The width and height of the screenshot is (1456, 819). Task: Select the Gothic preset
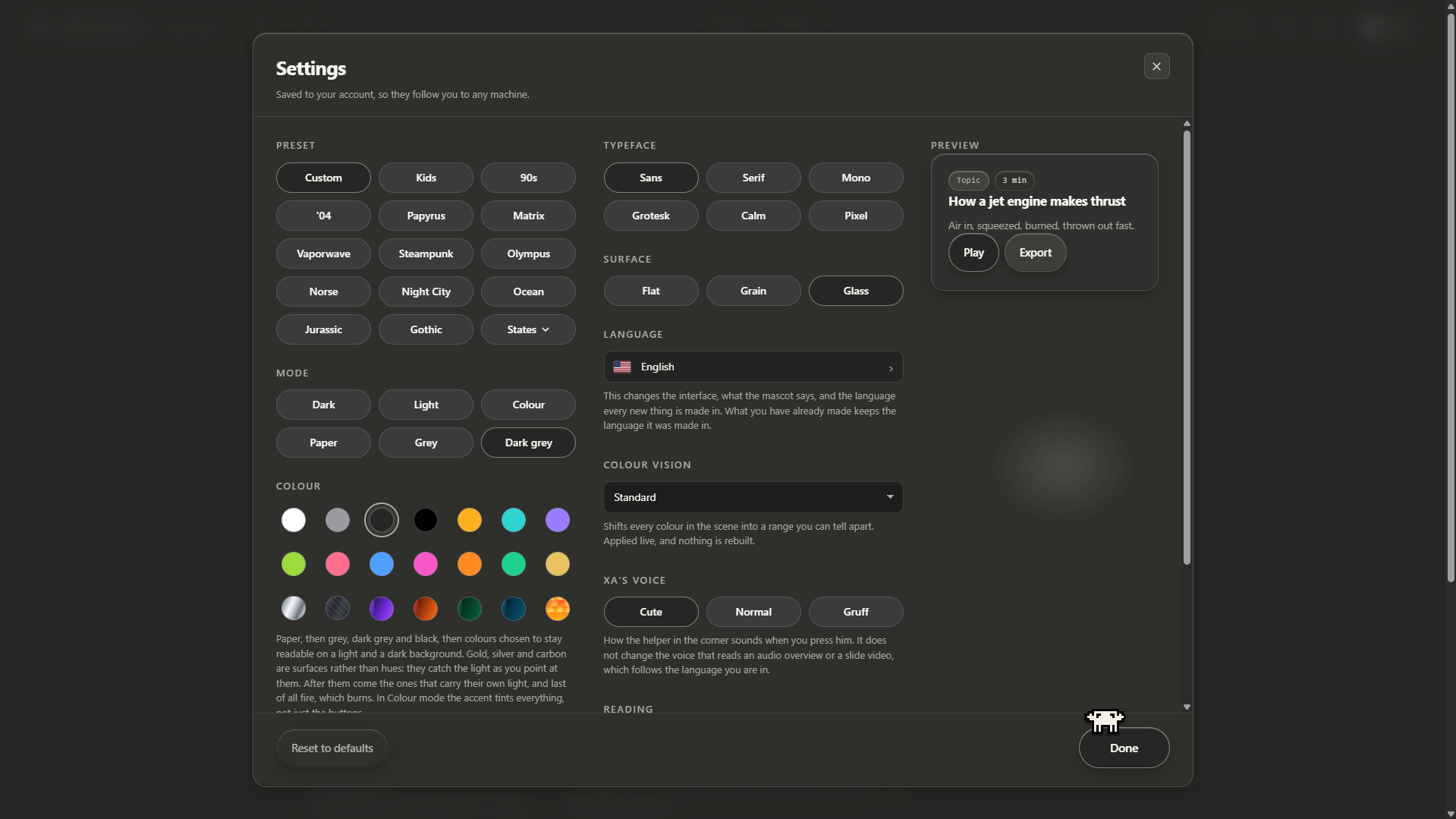click(x=426, y=329)
